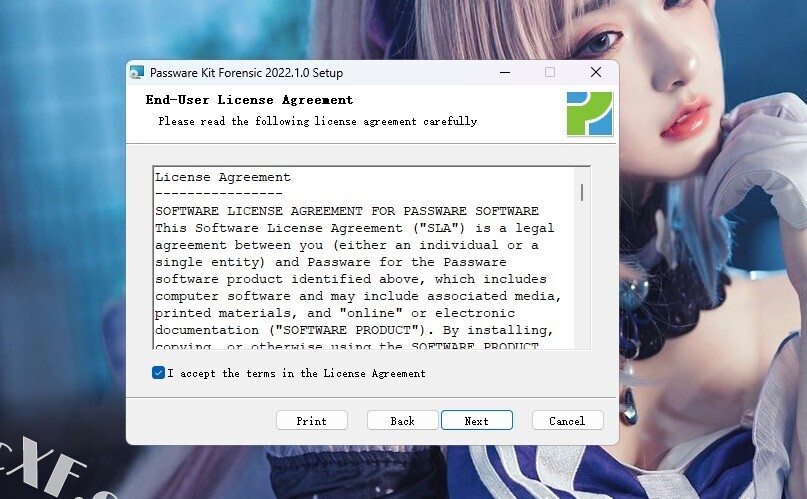Click the license text scrollbar thumb
The width and height of the screenshot is (807, 499).
pos(582,193)
